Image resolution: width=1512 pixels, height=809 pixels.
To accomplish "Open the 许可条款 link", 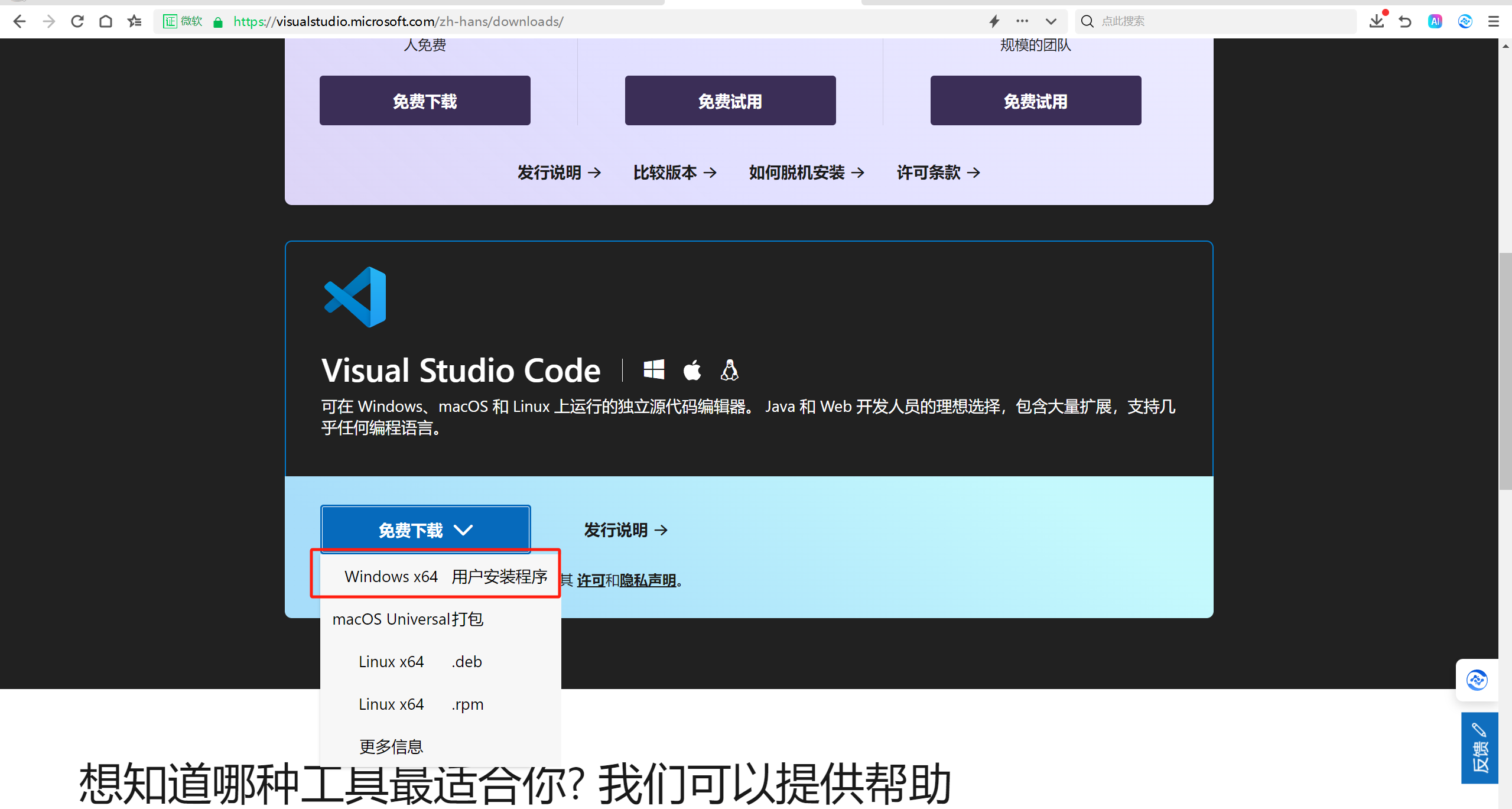I will point(938,173).
